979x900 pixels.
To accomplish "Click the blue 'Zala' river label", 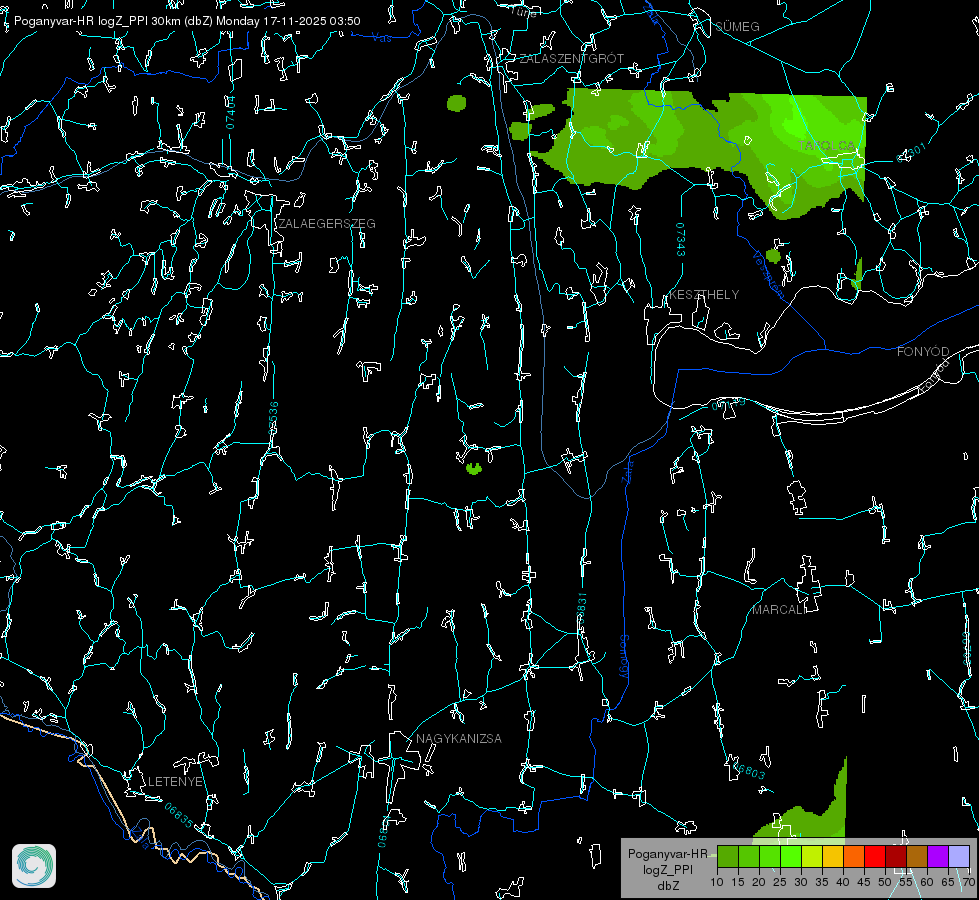I will [x=628, y=470].
